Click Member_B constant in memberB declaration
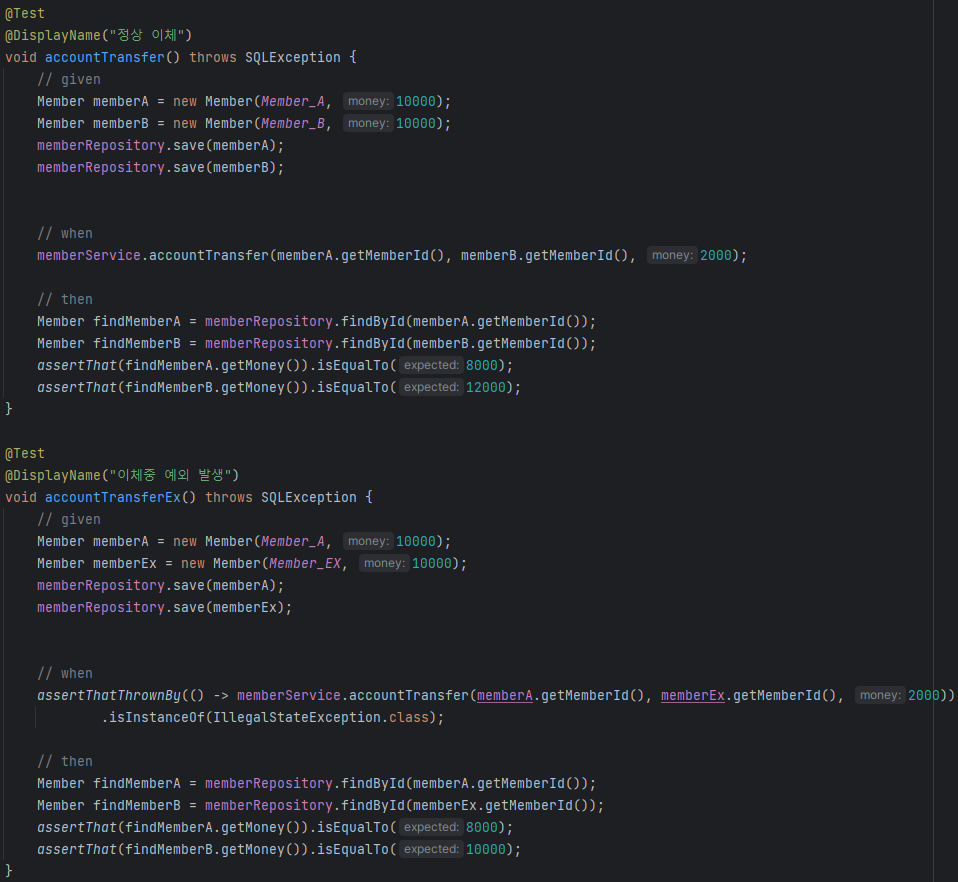This screenshot has height=882, width=958. point(293,123)
